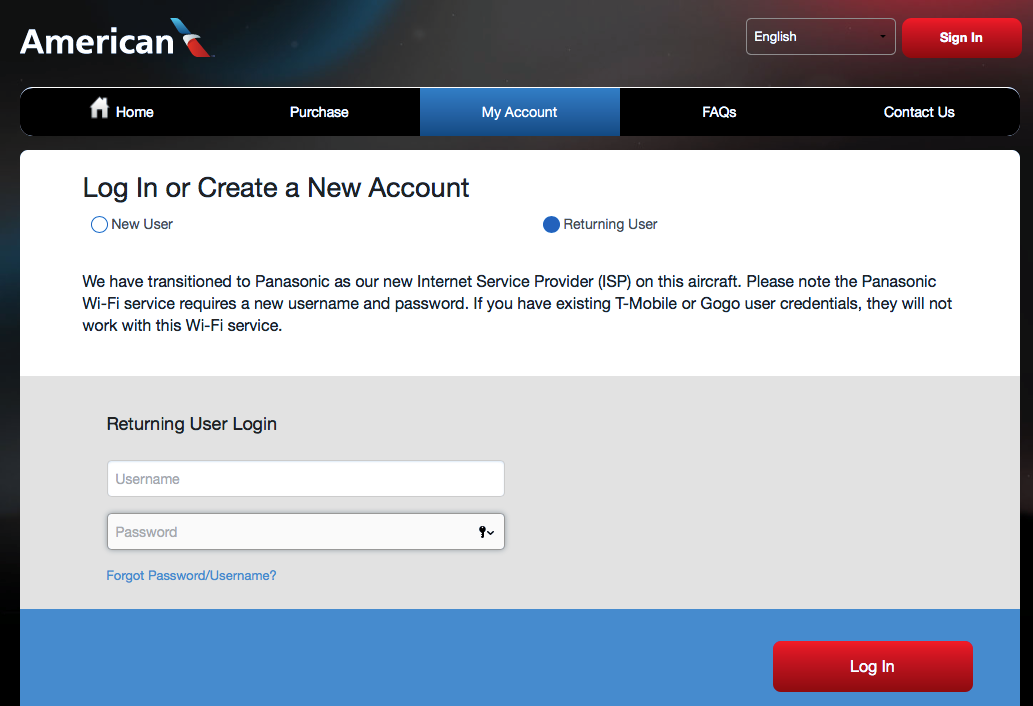Screen dimensions: 1033x706
Task: Open the password key autofill icon
Action: (x=486, y=532)
